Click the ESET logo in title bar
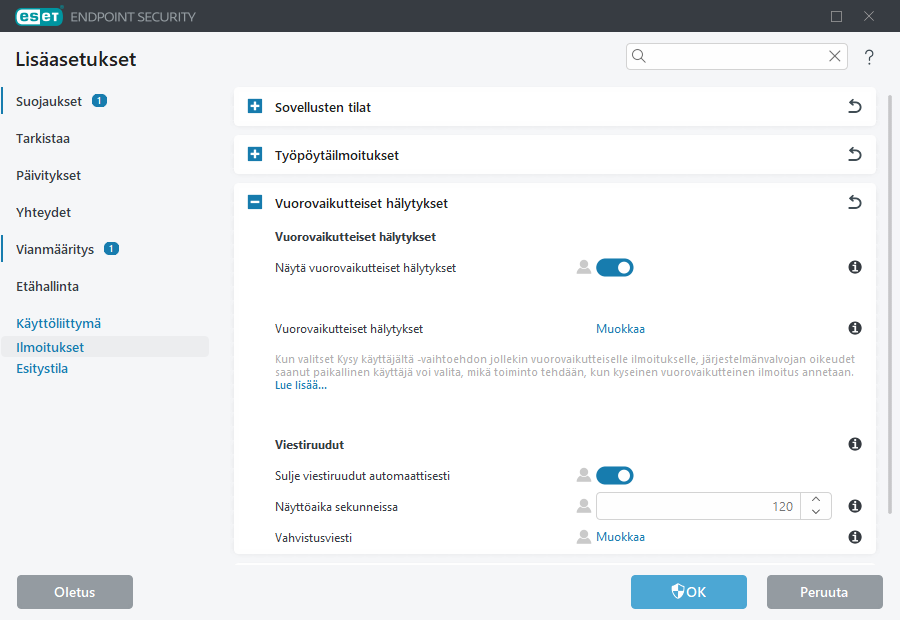 pyautogui.click(x=39, y=16)
